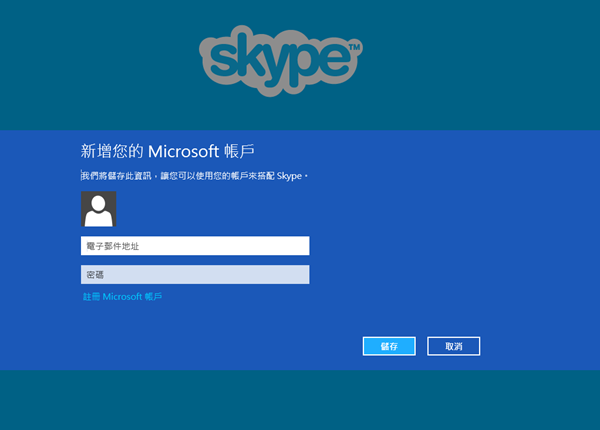600x430 pixels.
Task: Click the word Skype in the description
Action: [289, 176]
